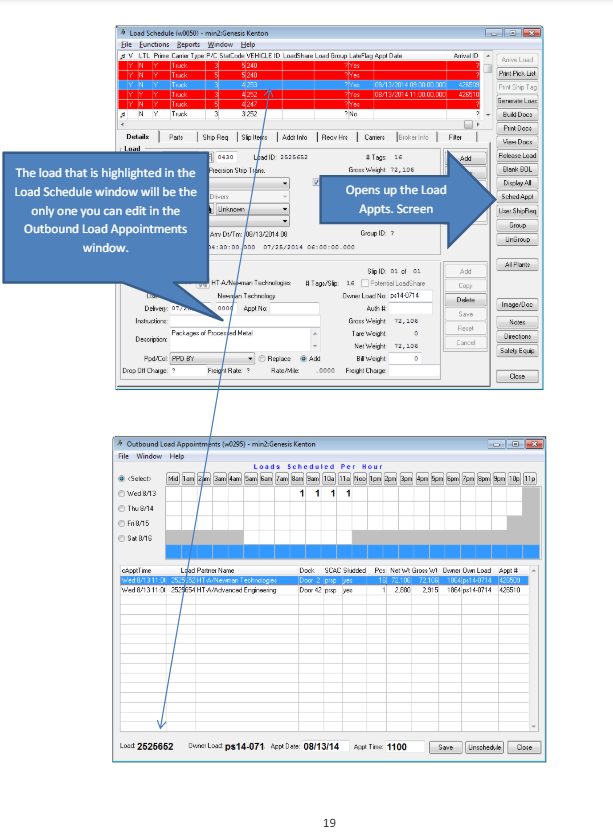Click the Outbound Load Appointments title icon
The image size is (613, 833).
[x=120, y=444]
